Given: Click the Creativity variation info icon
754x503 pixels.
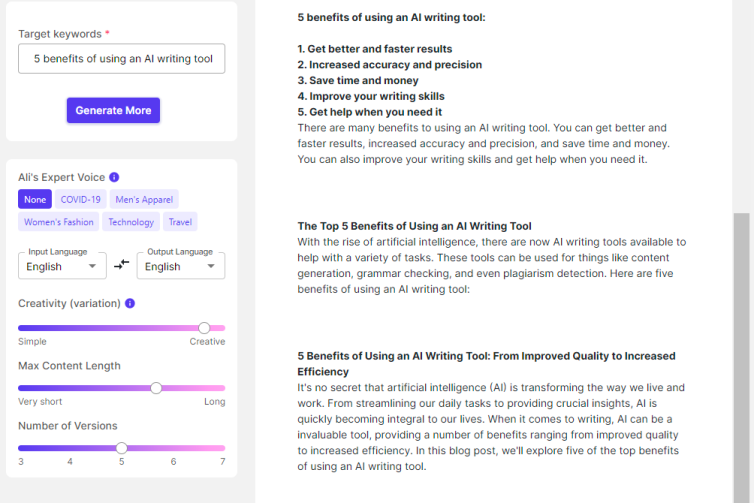Looking at the screenshot, I should (x=131, y=303).
